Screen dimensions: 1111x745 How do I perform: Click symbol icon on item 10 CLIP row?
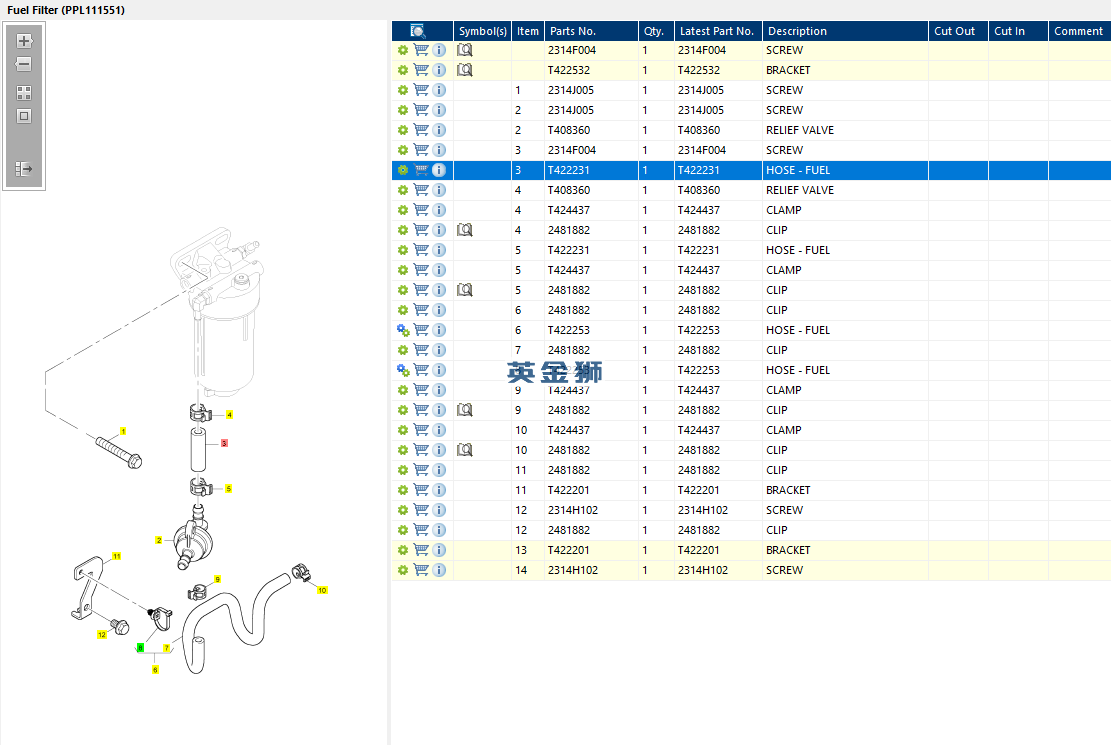coord(465,450)
